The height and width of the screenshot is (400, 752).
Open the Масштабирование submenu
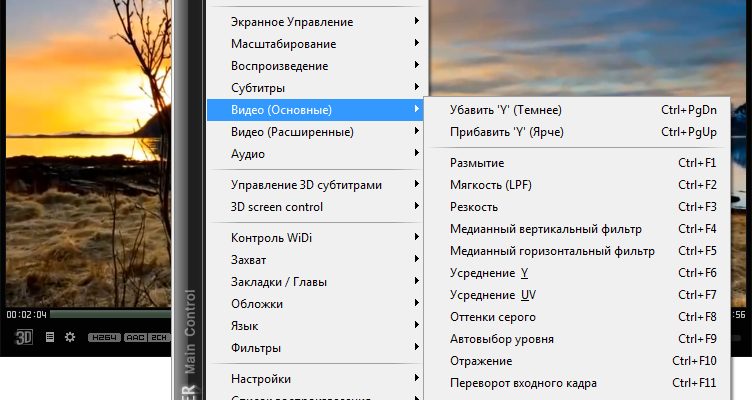[x=315, y=44]
